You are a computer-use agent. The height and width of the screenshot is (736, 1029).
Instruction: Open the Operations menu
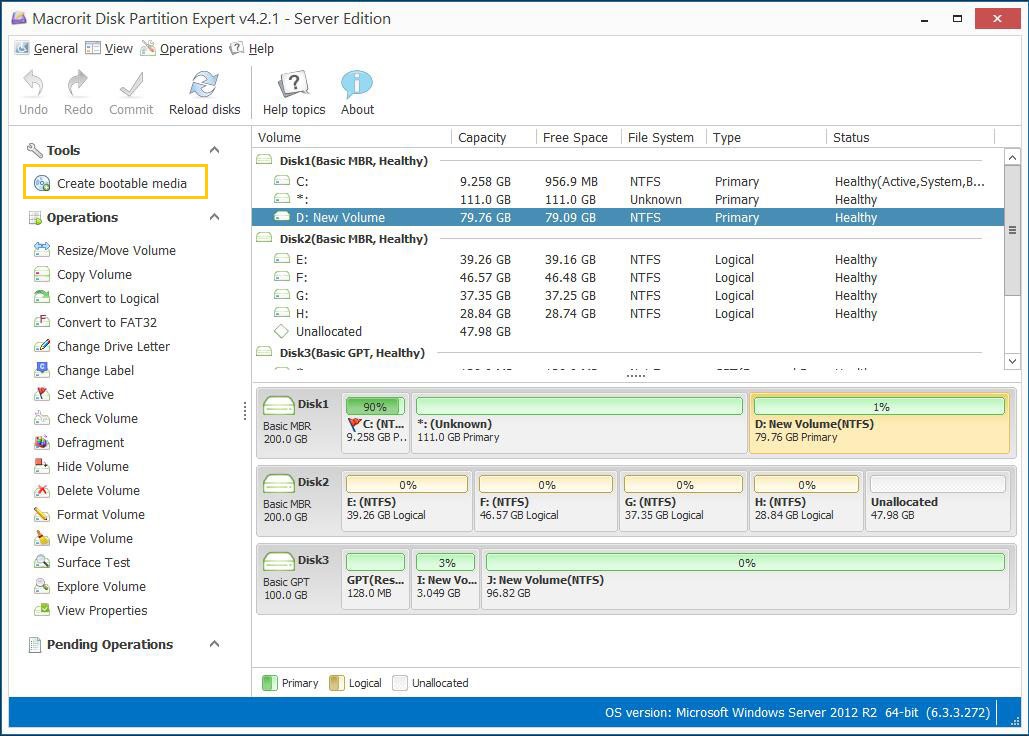point(182,48)
